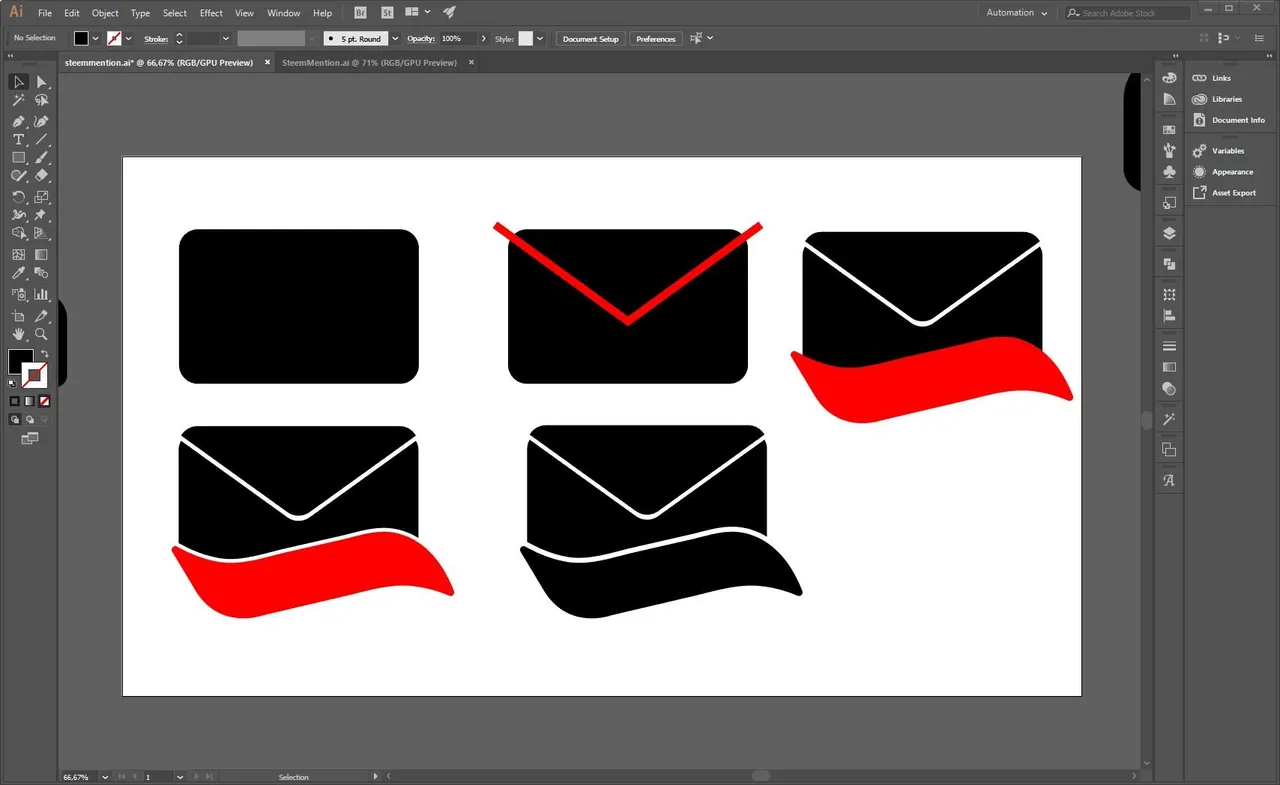Open the Window menu

click(x=284, y=13)
